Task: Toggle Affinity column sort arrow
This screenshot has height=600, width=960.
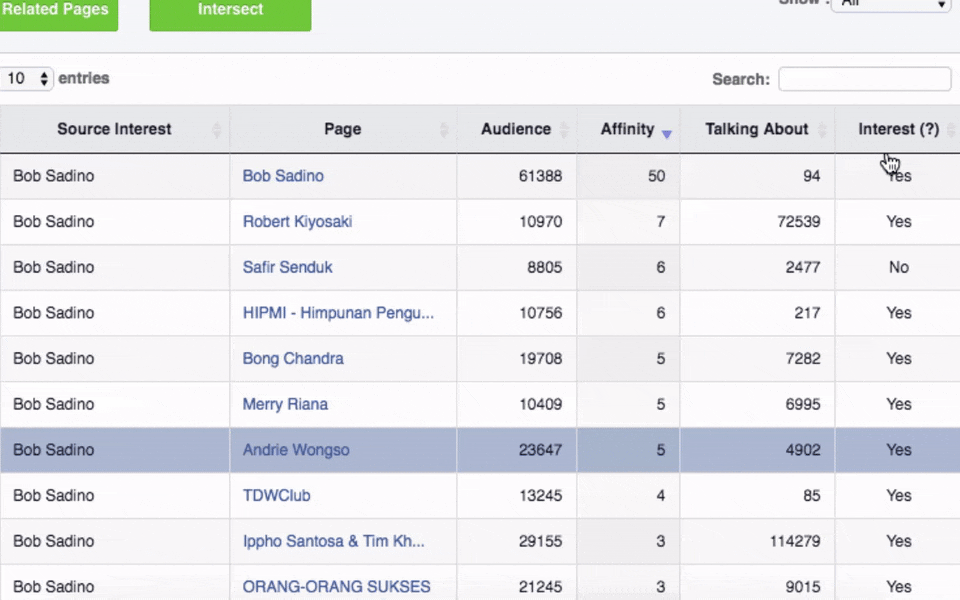Action: (x=666, y=133)
